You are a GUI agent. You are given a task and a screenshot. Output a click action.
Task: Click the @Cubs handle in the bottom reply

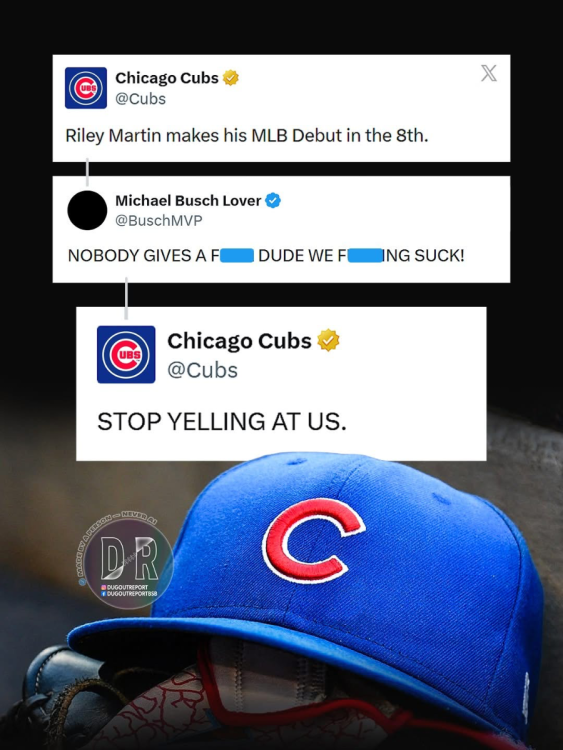click(x=202, y=370)
